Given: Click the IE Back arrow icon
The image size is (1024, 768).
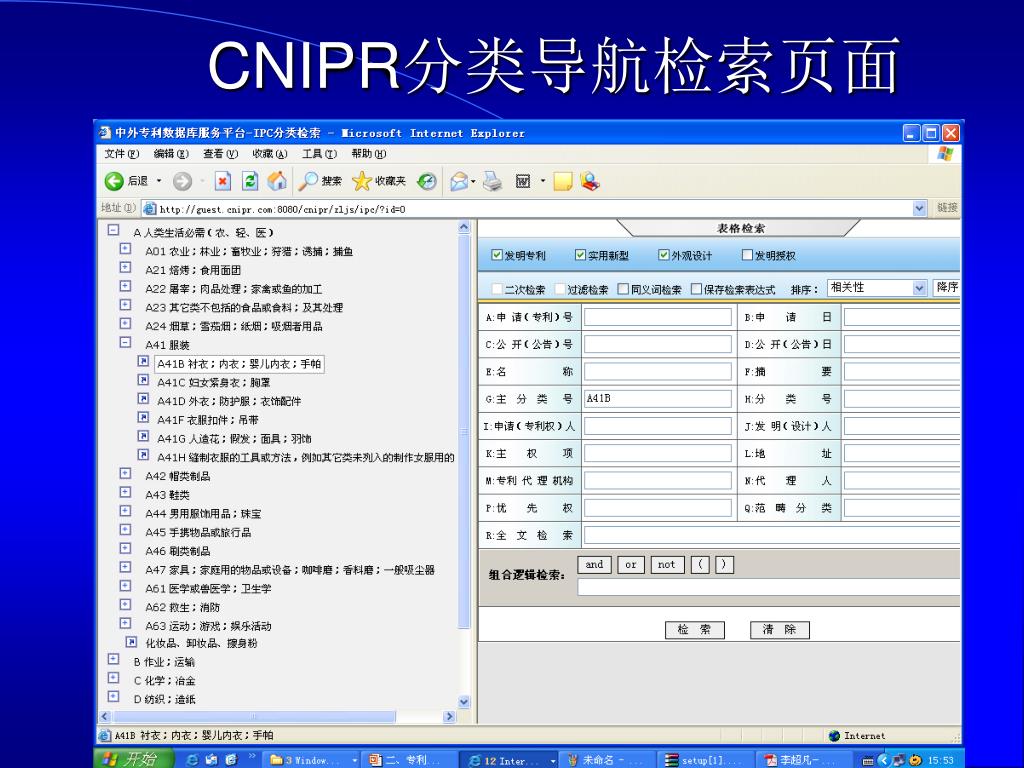Looking at the screenshot, I should 114,181.
